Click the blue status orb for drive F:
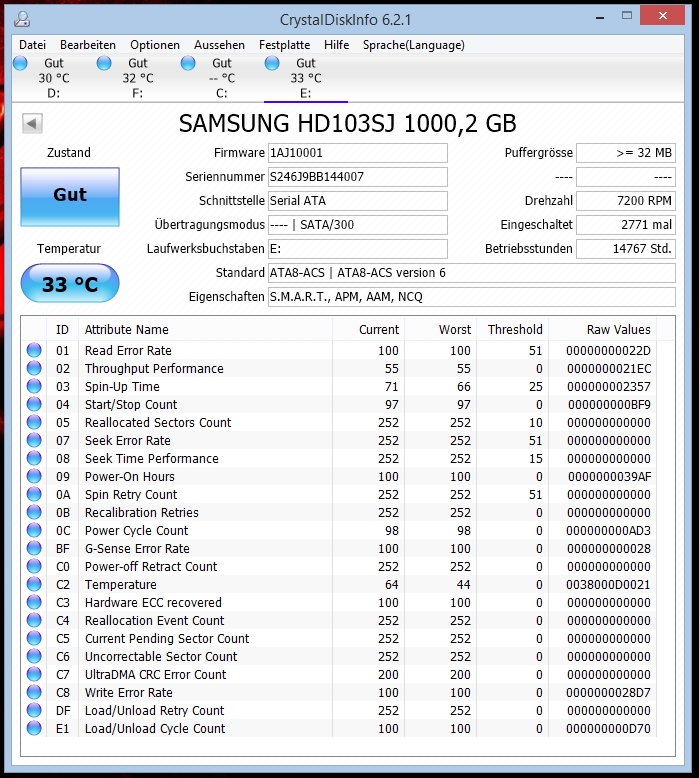The width and height of the screenshot is (699, 778). tap(104, 64)
